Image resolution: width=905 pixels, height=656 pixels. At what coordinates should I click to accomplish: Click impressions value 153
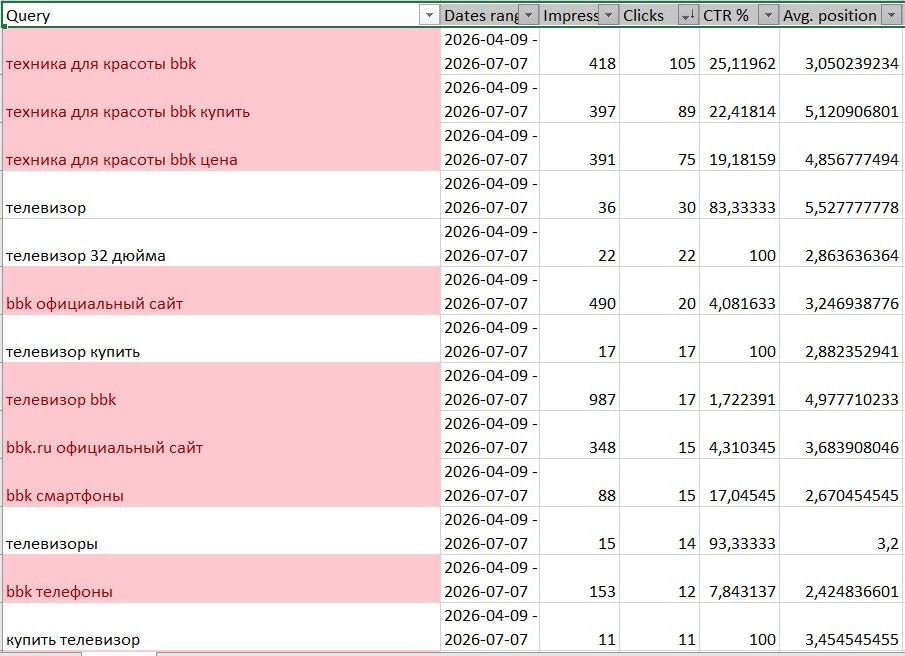(x=579, y=579)
